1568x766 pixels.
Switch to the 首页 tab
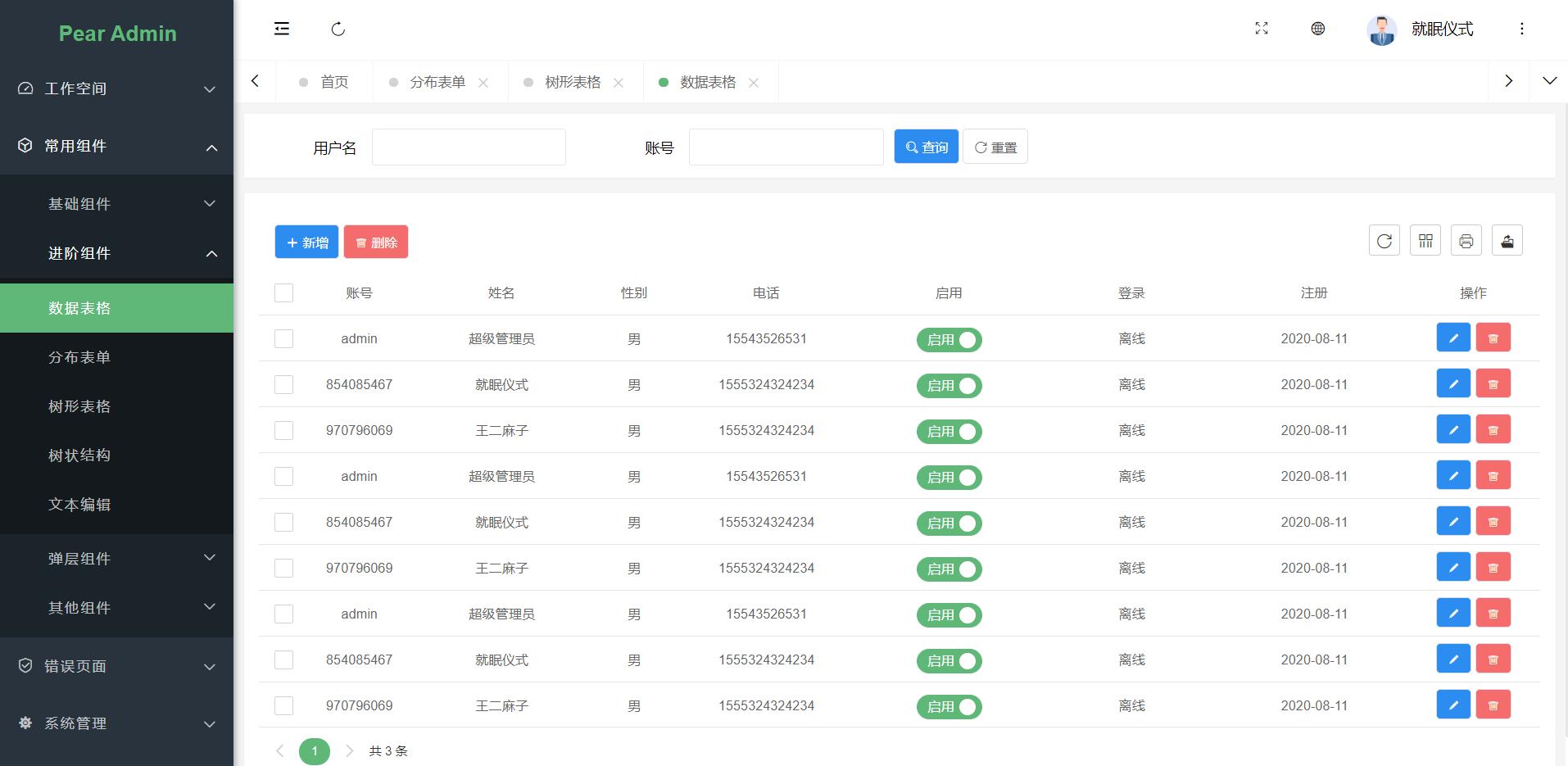pos(324,82)
